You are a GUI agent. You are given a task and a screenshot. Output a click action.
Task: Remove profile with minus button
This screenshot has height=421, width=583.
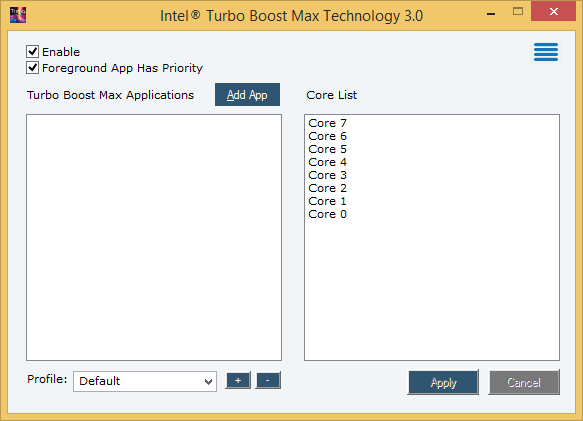tap(268, 380)
